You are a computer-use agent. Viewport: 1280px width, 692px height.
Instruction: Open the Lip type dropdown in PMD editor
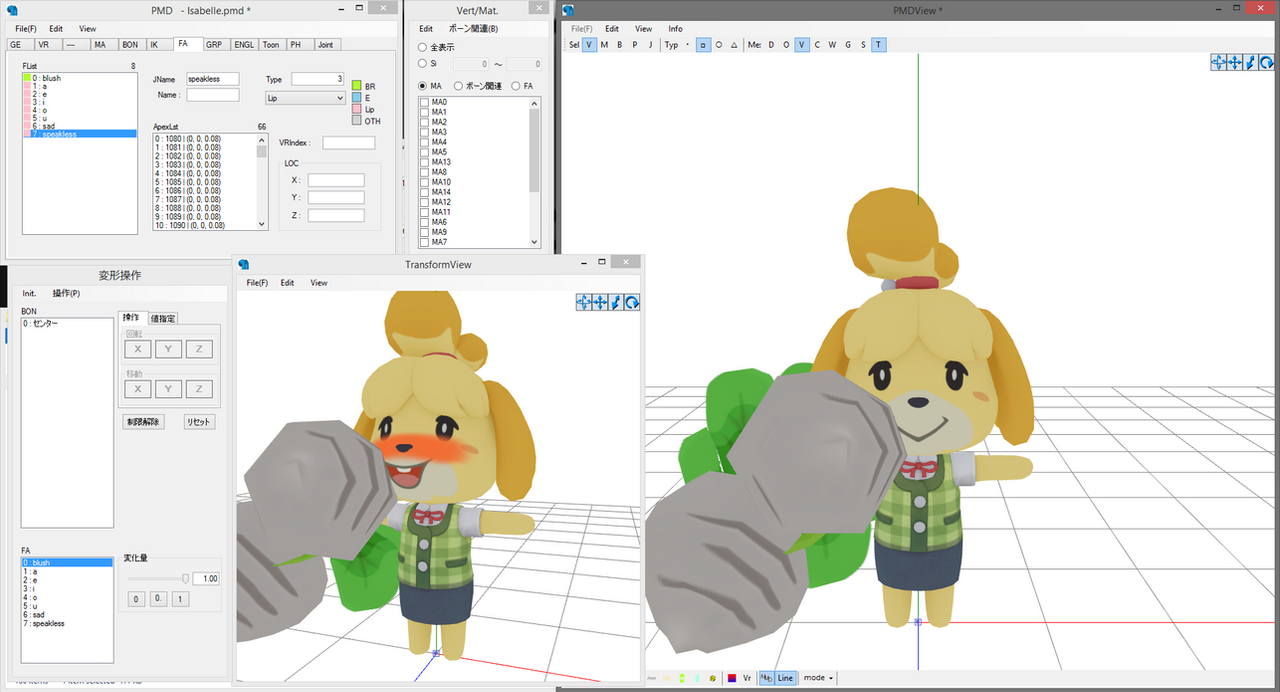305,98
